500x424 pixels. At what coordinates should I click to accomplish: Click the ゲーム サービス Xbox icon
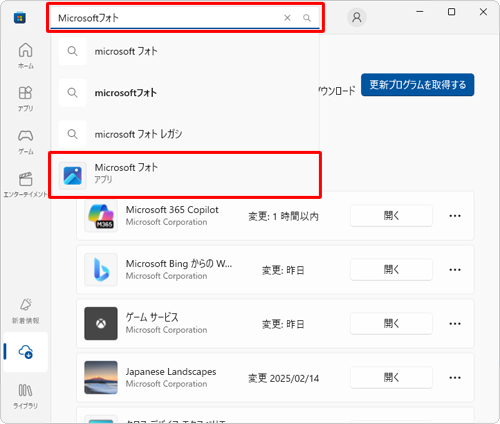coord(101,323)
